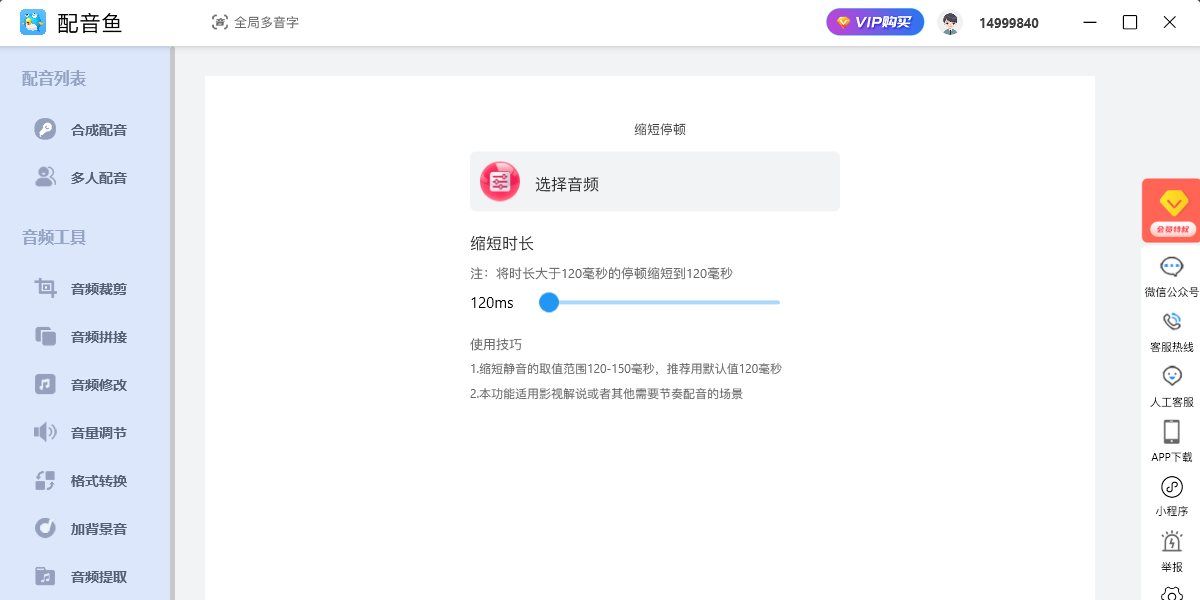The width and height of the screenshot is (1200, 600).
Task: Click the blue slider handle at 120ms
Action: (x=549, y=302)
